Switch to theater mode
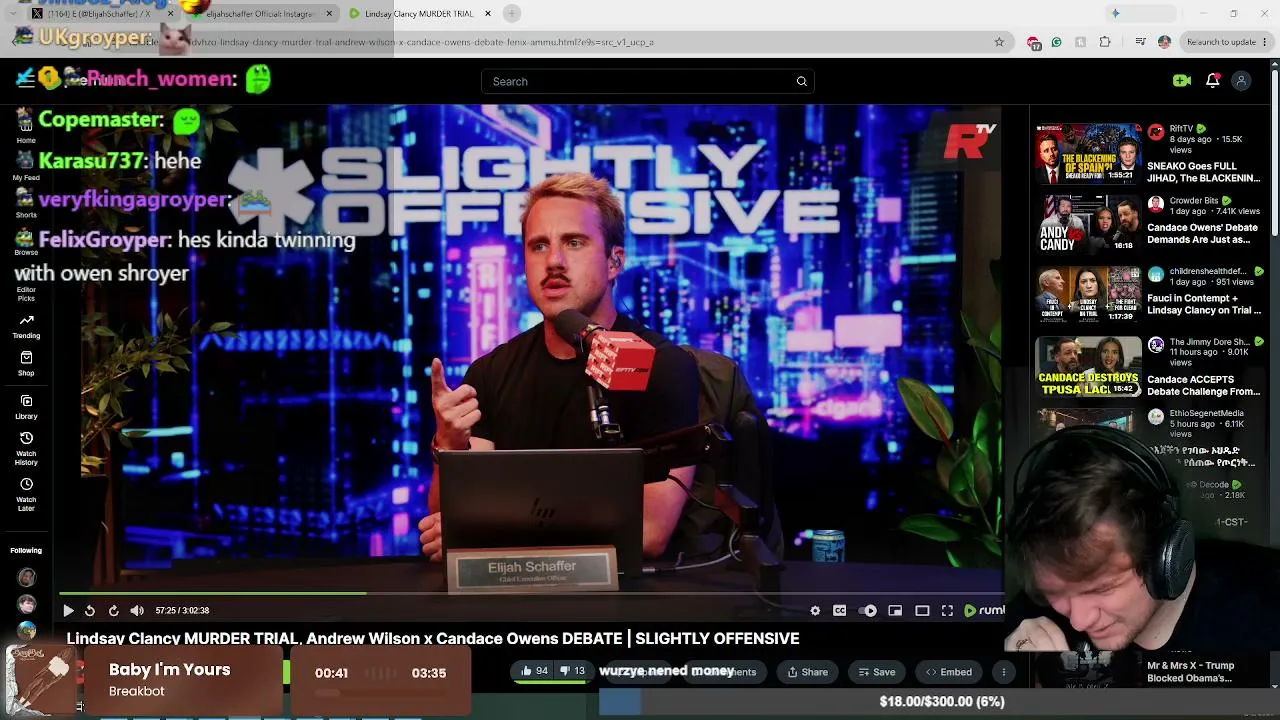Screen dimensions: 1280x720 point(922,610)
